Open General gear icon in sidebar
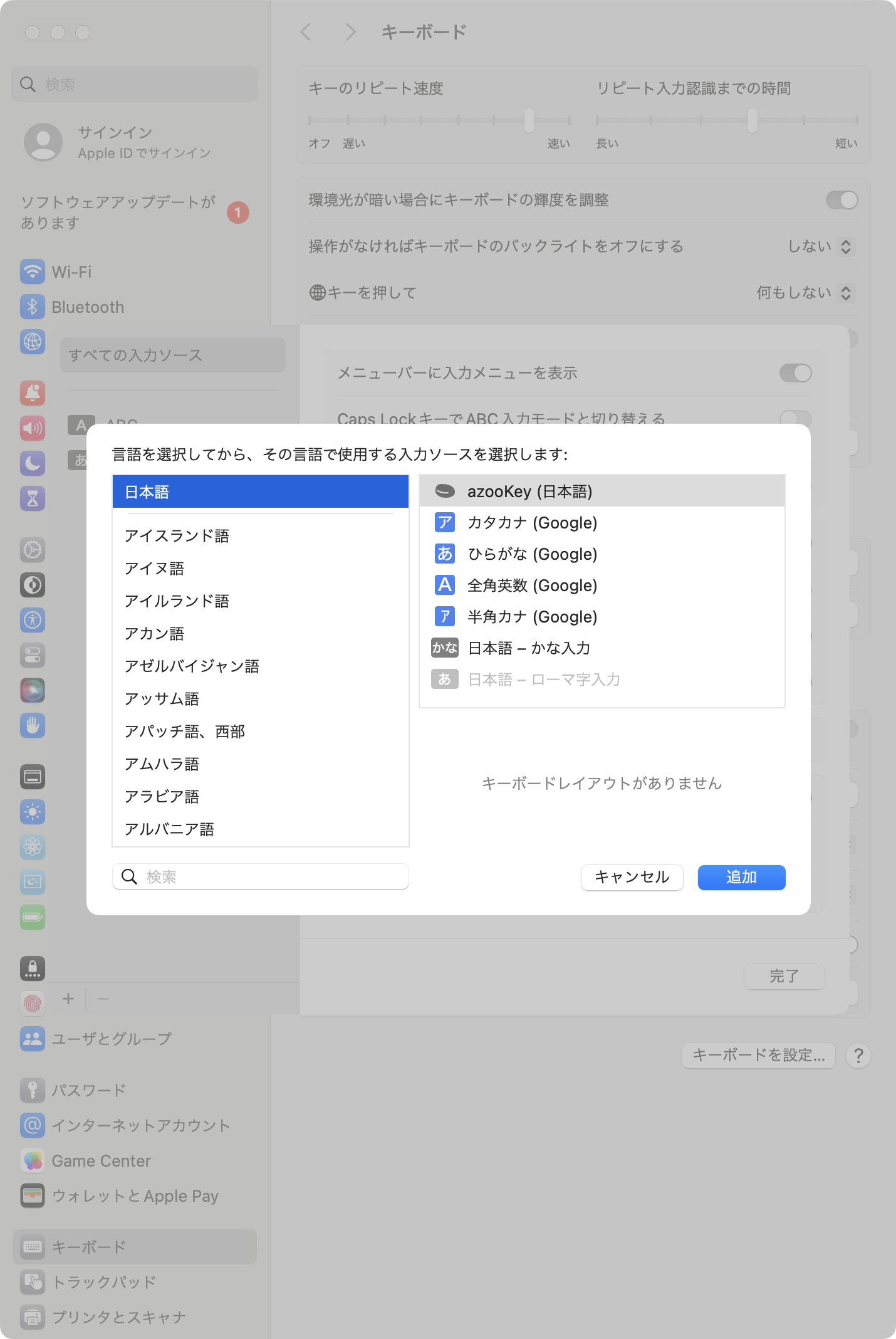The width and height of the screenshot is (896, 1339). (33, 550)
